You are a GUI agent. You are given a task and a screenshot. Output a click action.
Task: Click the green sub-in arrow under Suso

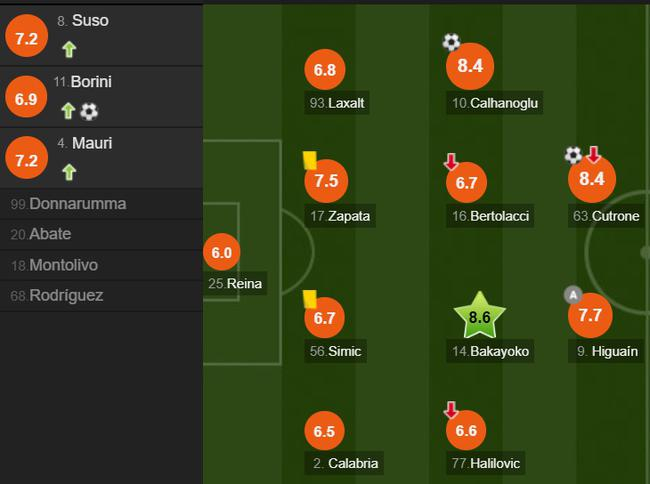(x=68, y=49)
